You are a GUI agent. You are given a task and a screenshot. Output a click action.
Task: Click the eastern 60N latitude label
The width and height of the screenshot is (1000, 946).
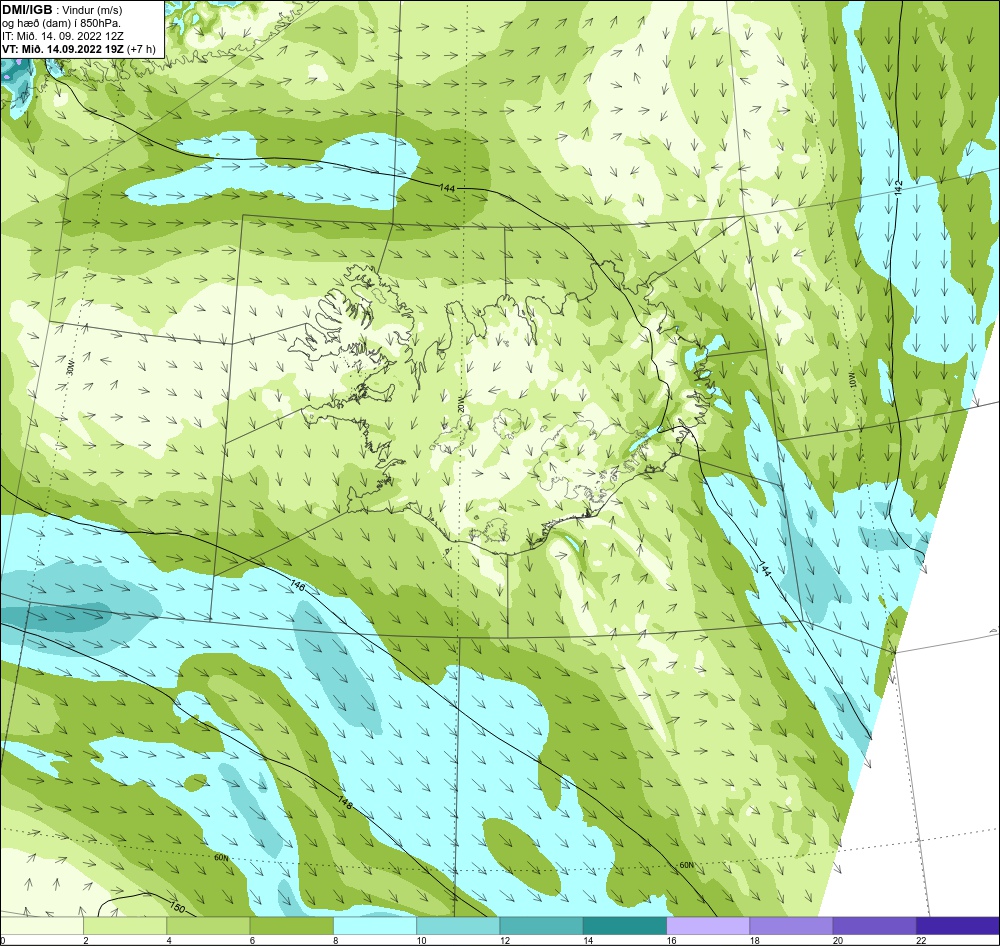tap(686, 865)
